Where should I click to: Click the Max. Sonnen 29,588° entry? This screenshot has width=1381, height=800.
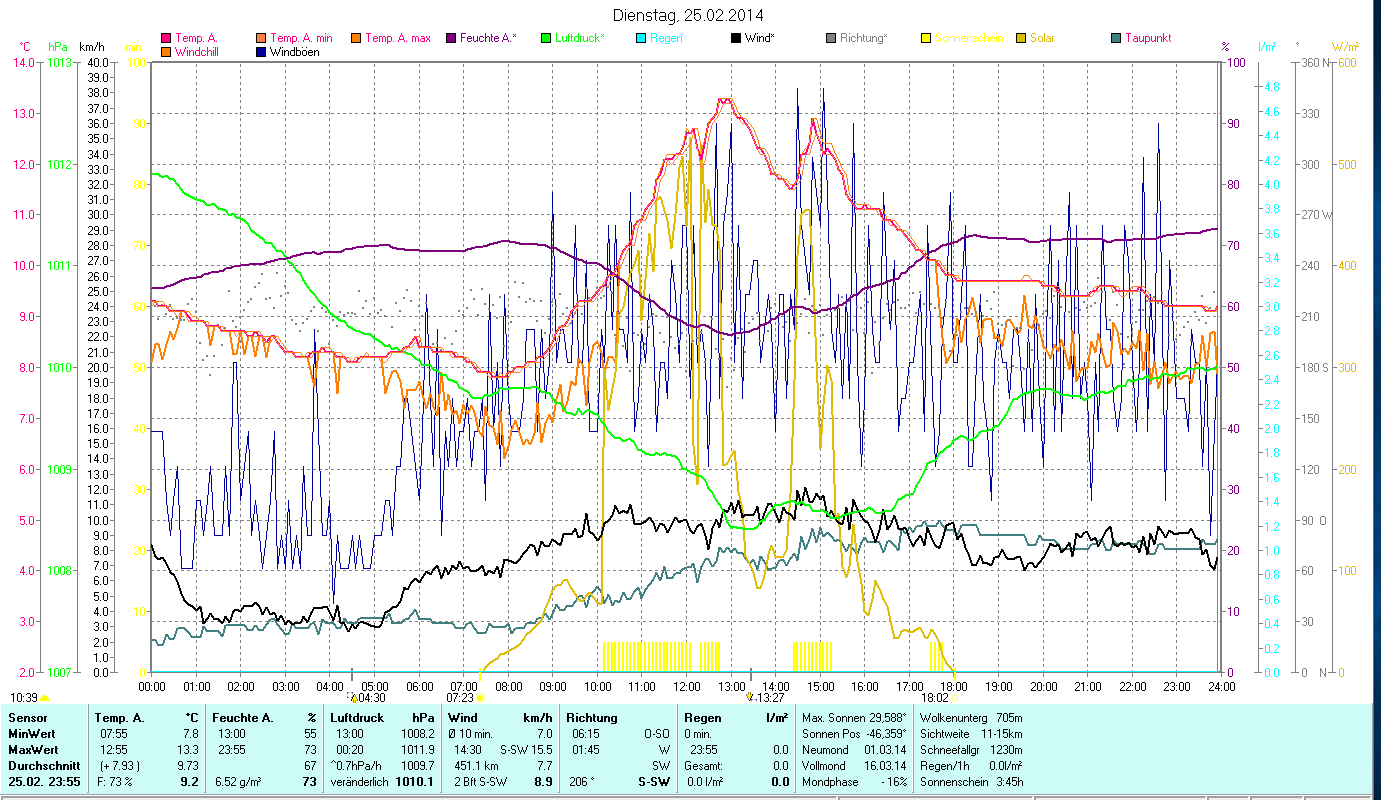853,718
